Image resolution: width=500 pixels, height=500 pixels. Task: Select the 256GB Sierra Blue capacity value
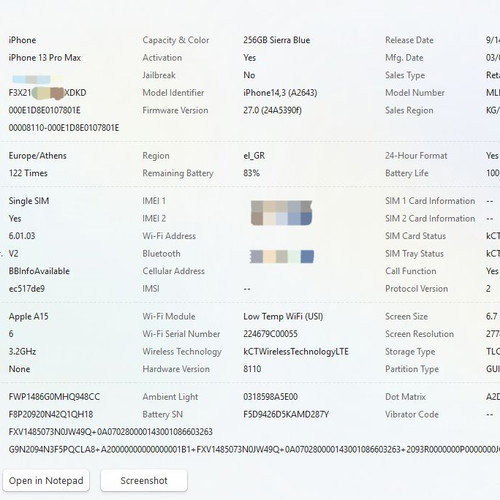point(277,40)
